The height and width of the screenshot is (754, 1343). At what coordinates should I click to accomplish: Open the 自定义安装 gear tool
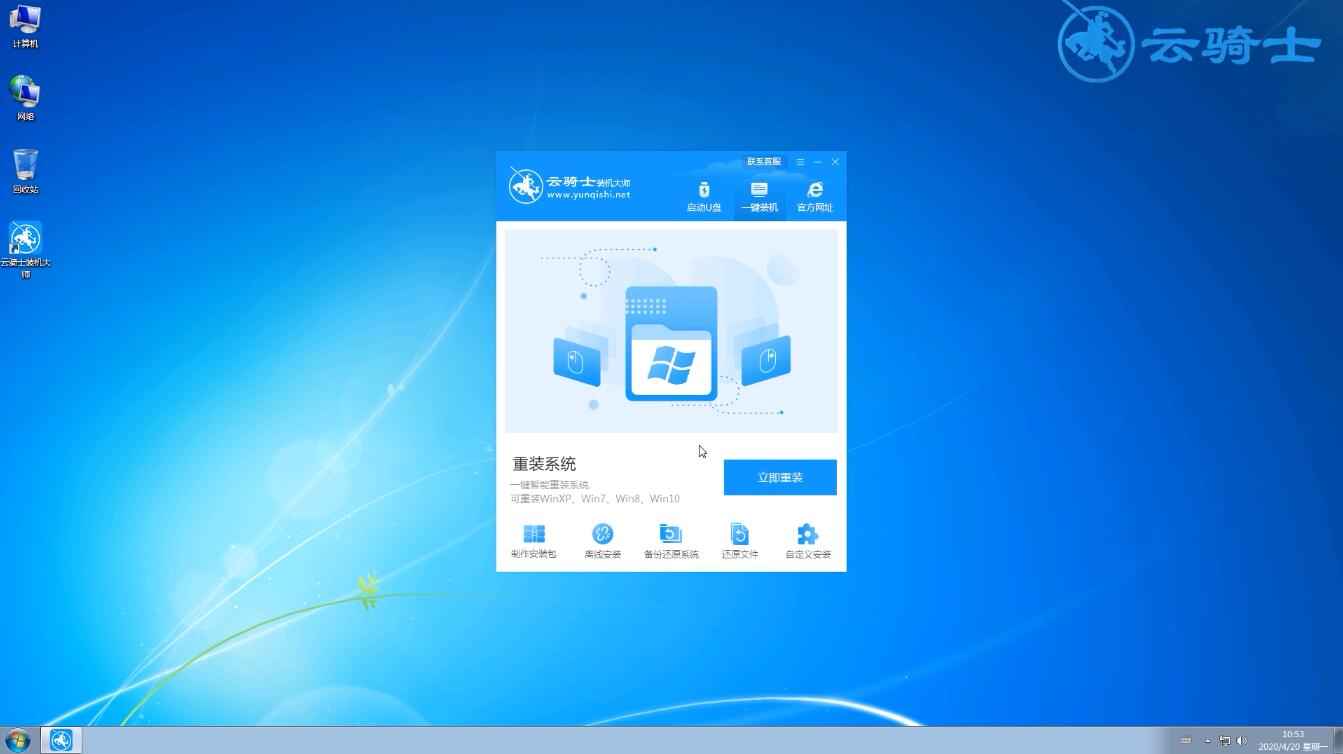point(808,541)
